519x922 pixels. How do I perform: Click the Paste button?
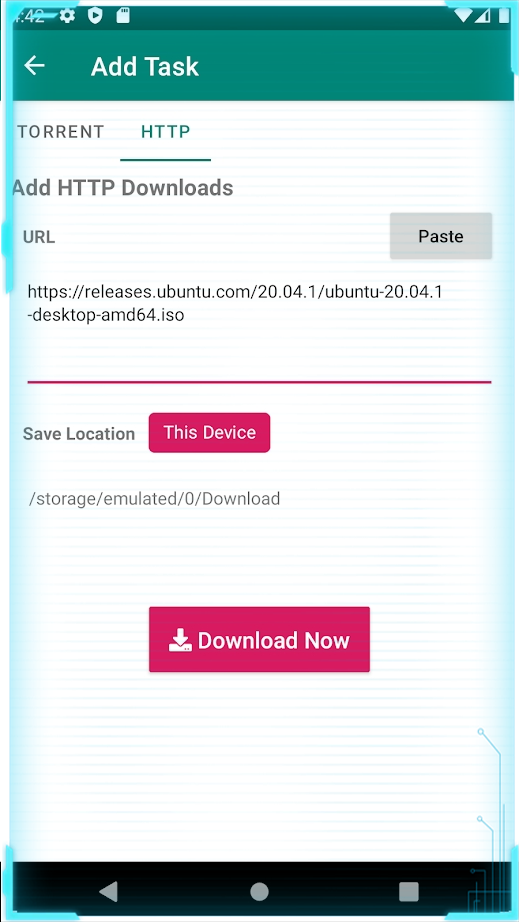pyautogui.click(x=441, y=236)
